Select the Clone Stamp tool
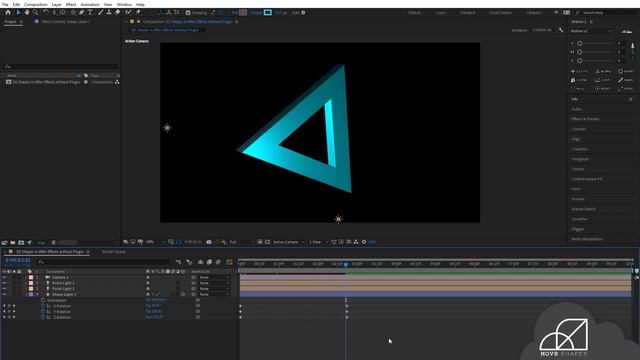The width and height of the screenshot is (640, 360). [109, 13]
